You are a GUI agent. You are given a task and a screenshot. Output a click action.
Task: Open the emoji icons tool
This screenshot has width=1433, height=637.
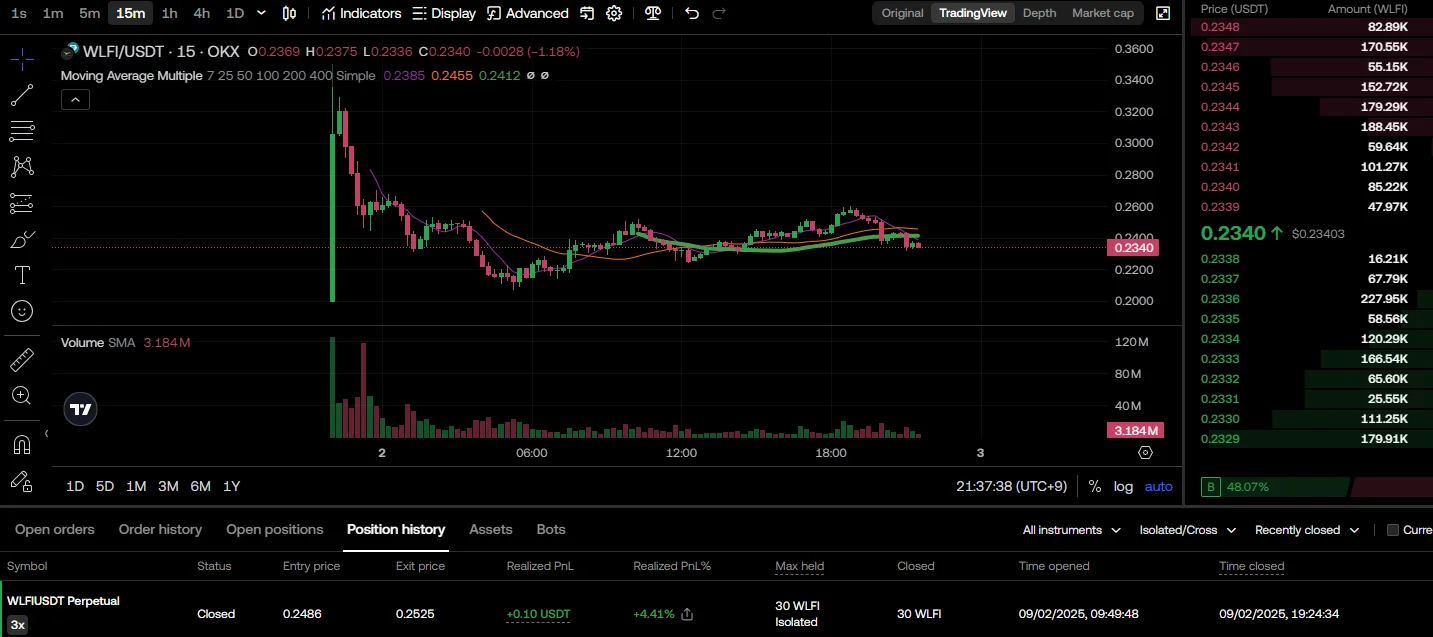point(22,311)
